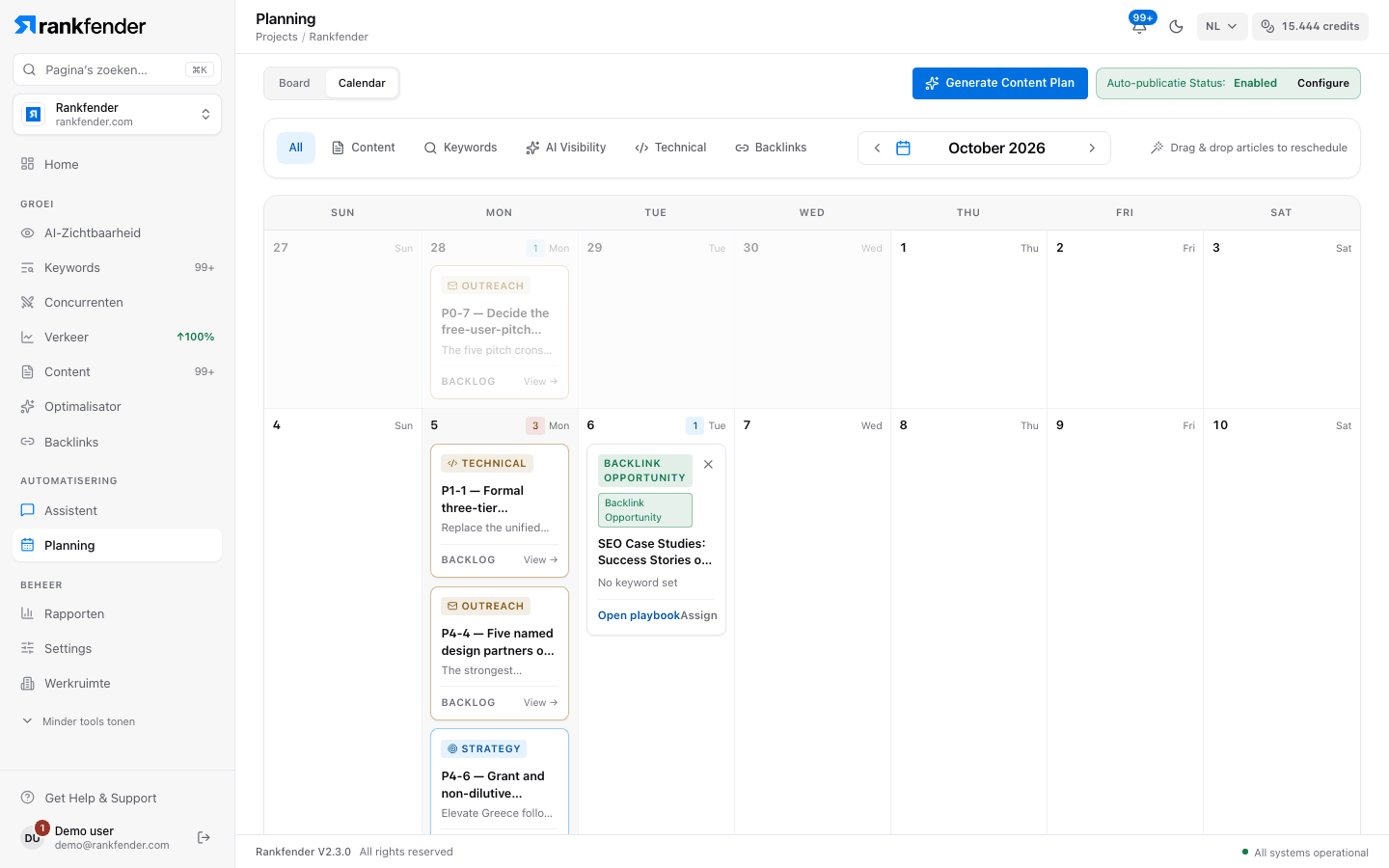Filter calendar by Backlinks filter

pyautogui.click(x=771, y=148)
